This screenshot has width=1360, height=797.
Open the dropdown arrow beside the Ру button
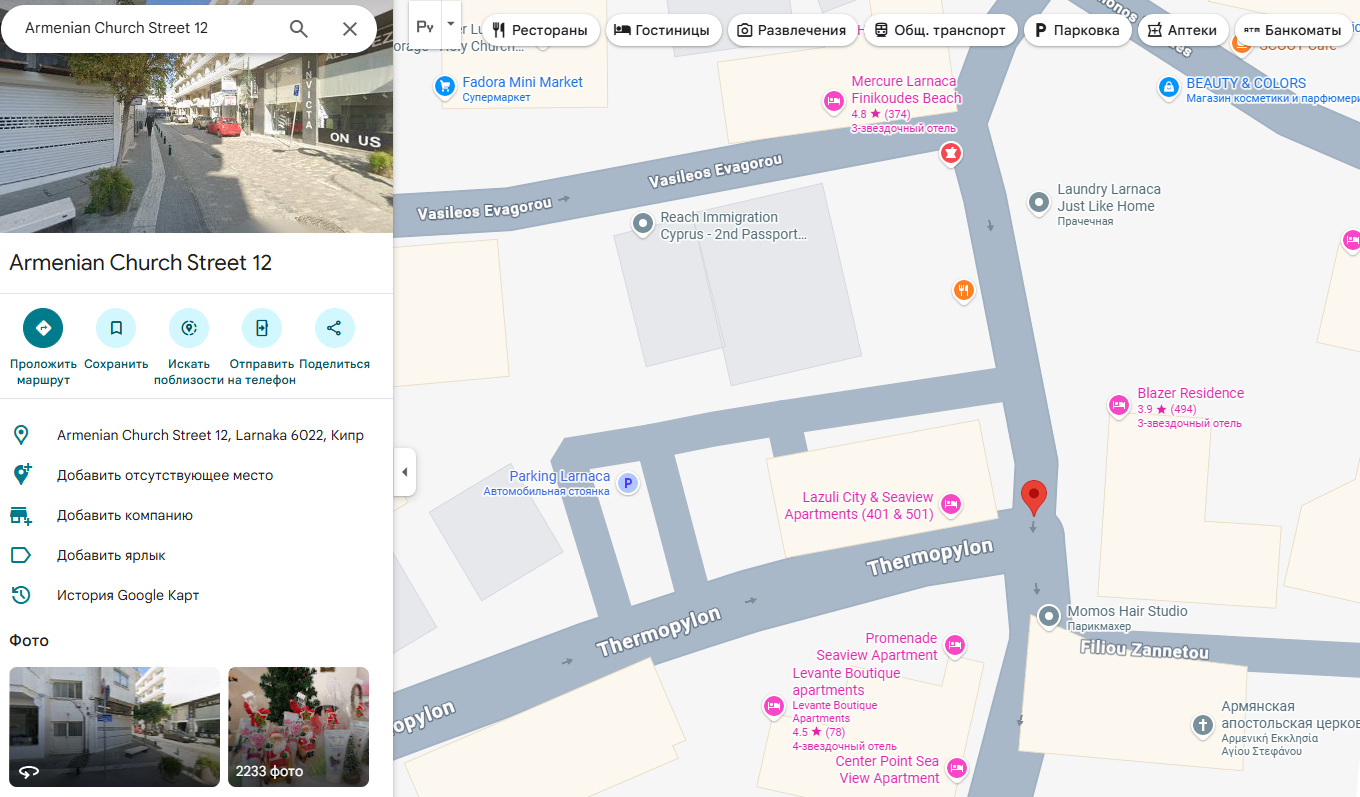point(451,22)
